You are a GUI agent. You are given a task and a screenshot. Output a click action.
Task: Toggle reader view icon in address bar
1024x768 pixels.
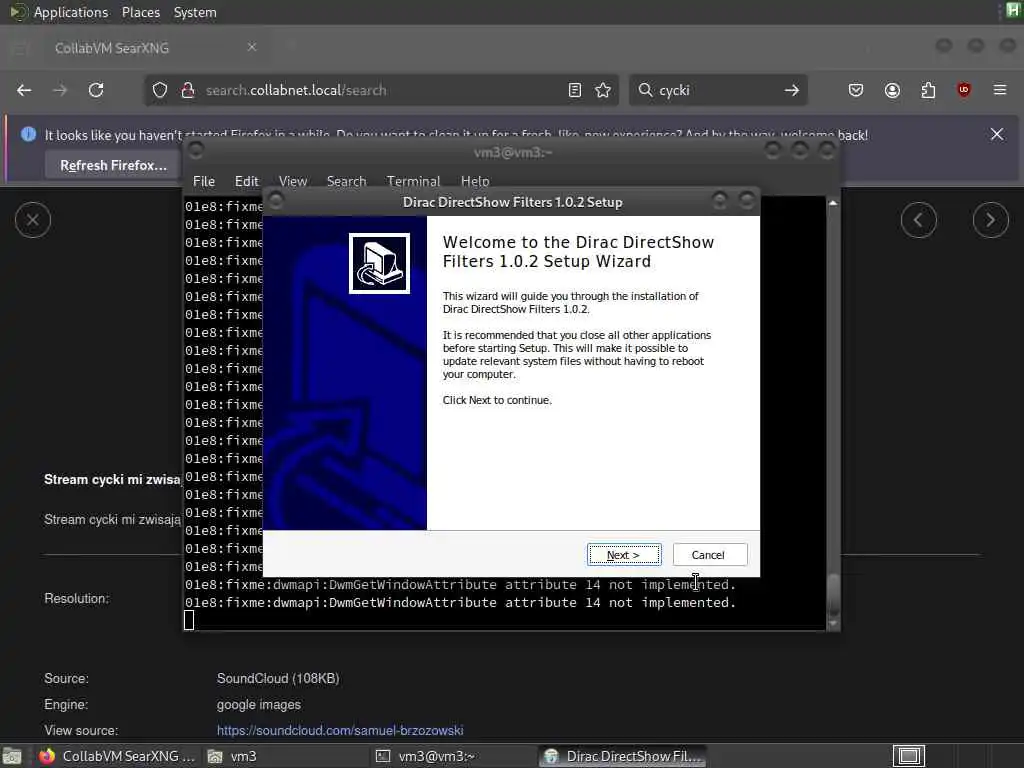click(575, 90)
